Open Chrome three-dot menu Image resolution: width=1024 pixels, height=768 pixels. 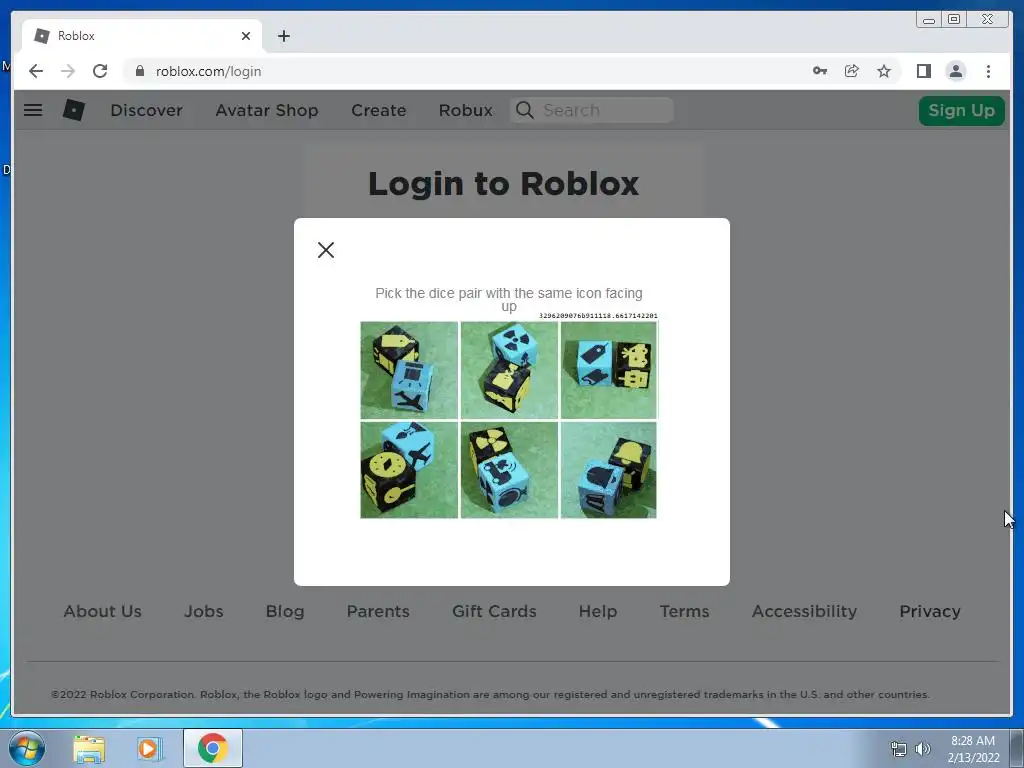(x=988, y=71)
